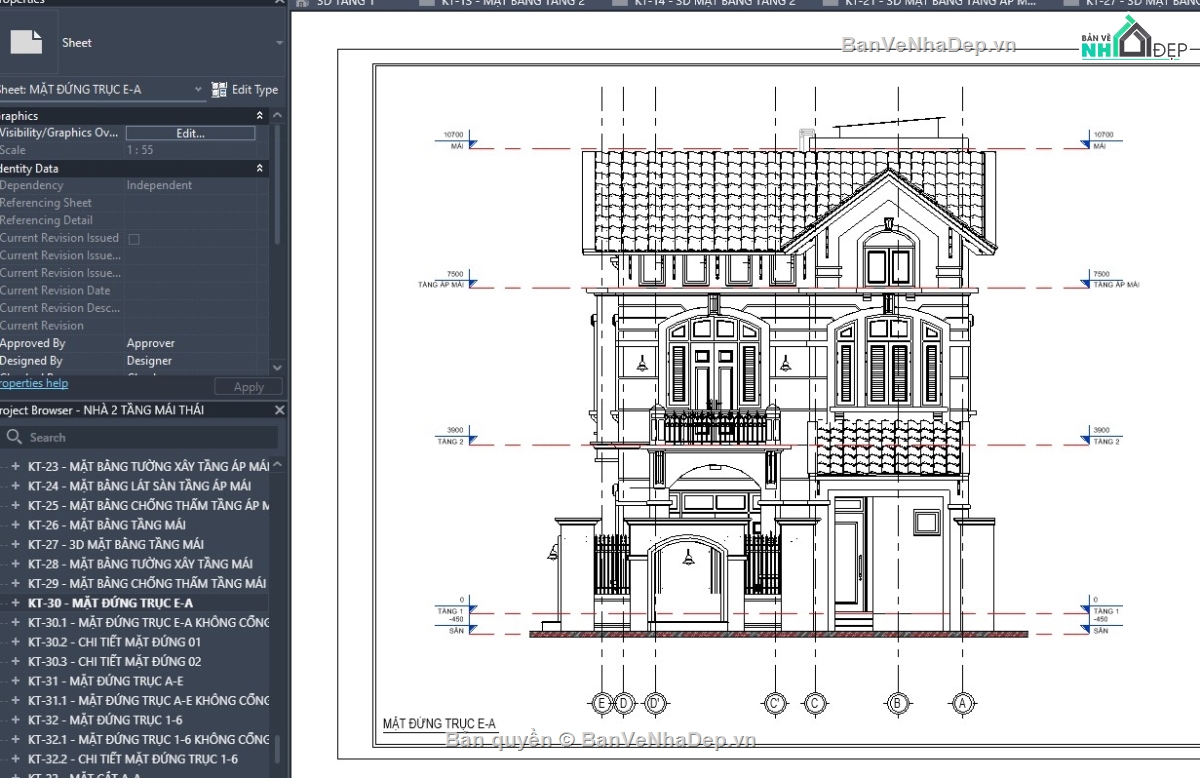Close the Project Browser panel

[x=280, y=410]
